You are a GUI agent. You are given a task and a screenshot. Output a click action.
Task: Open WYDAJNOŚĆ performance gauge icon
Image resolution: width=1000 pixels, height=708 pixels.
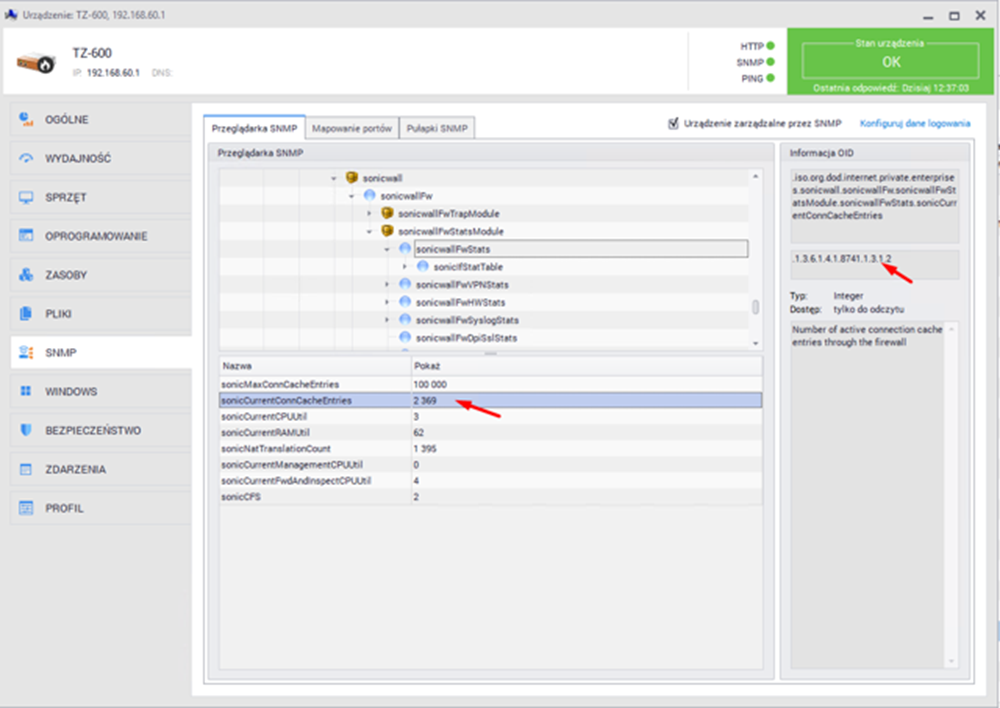coord(27,159)
